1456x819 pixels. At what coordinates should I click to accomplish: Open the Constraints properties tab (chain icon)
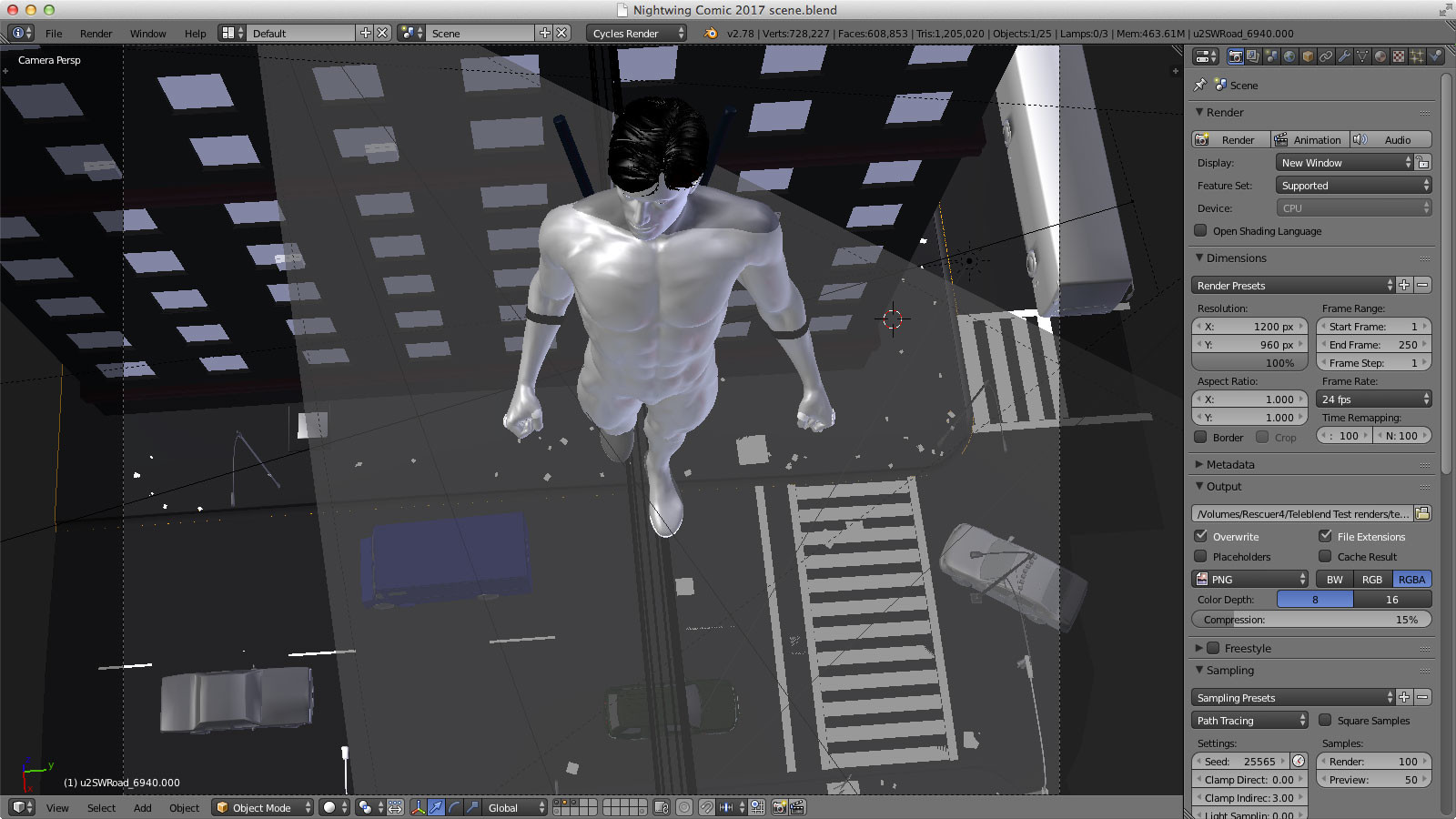tap(1326, 56)
